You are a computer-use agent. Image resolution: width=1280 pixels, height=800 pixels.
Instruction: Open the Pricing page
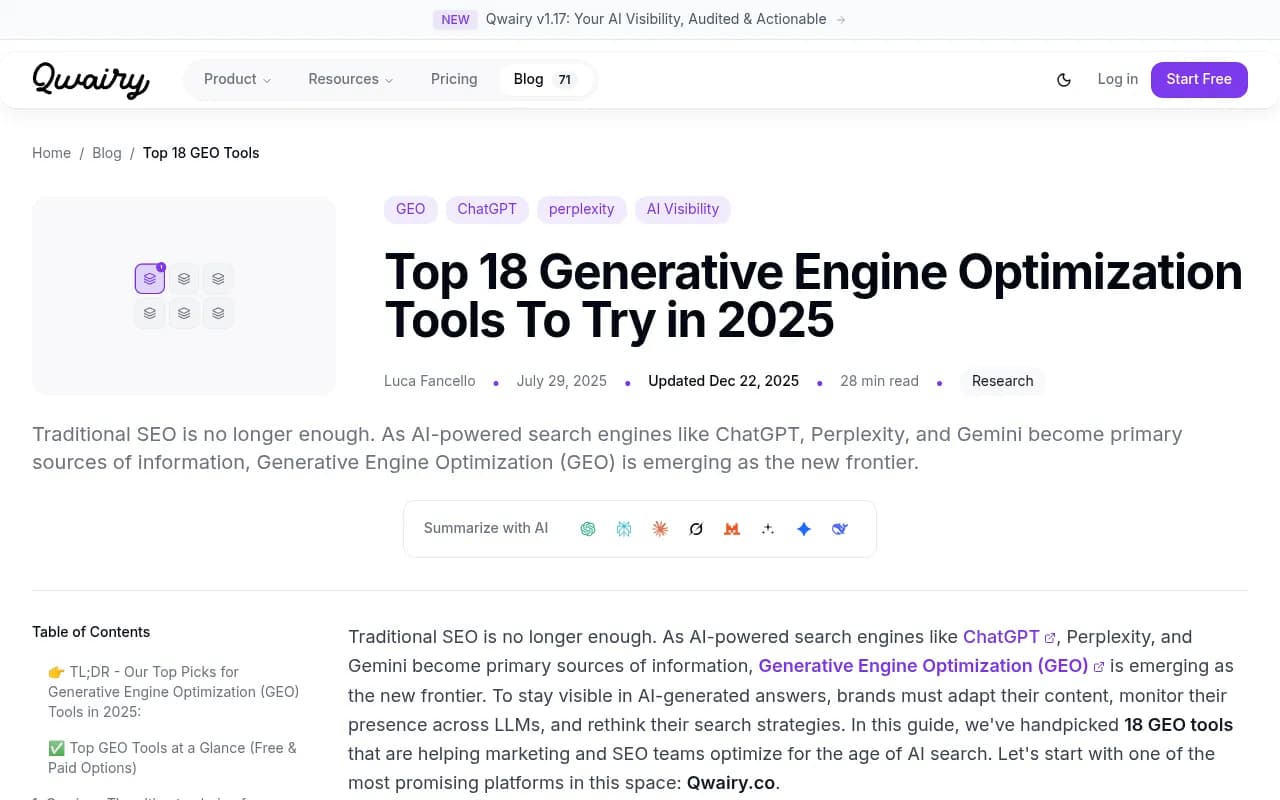[x=454, y=79]
